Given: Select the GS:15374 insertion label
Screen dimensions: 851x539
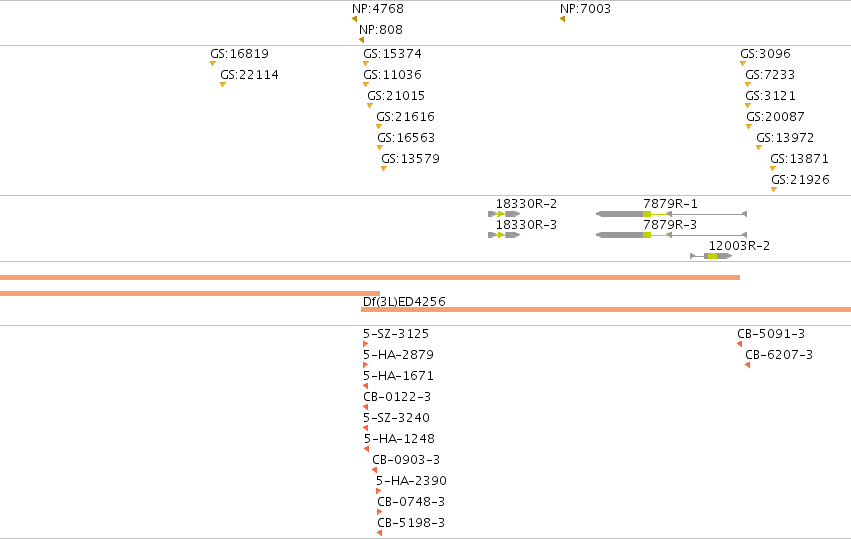Looking at the screenshot, I should (392, 54).
